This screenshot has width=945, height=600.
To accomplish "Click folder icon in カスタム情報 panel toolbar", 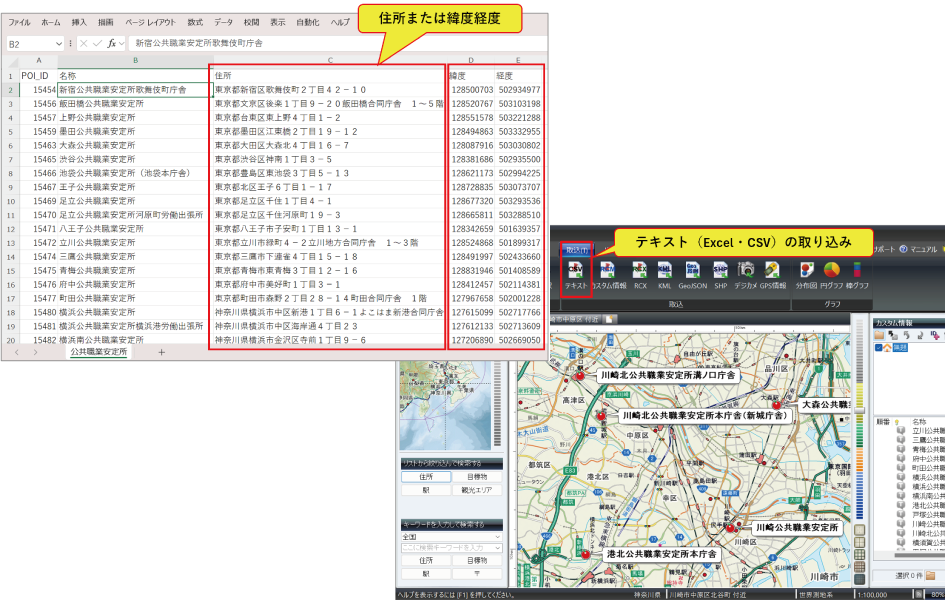I will tap(879, 335).
